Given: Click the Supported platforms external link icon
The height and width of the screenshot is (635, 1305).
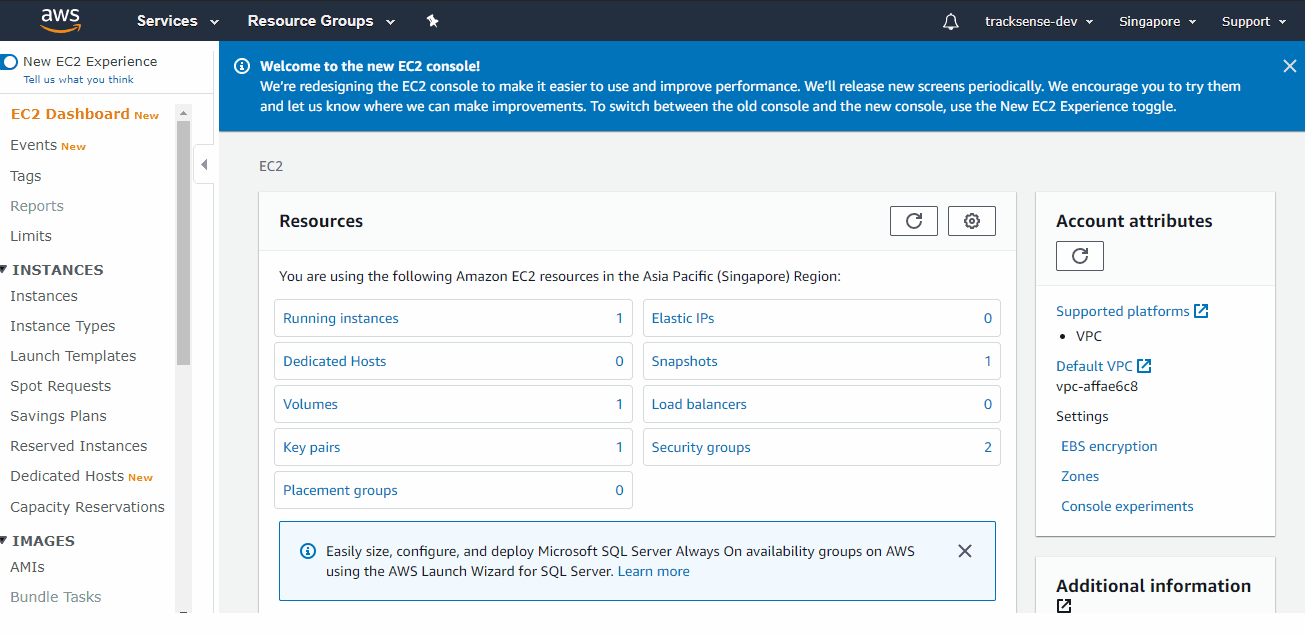Looking at the screenshot, I should [x=1202, y=311].
